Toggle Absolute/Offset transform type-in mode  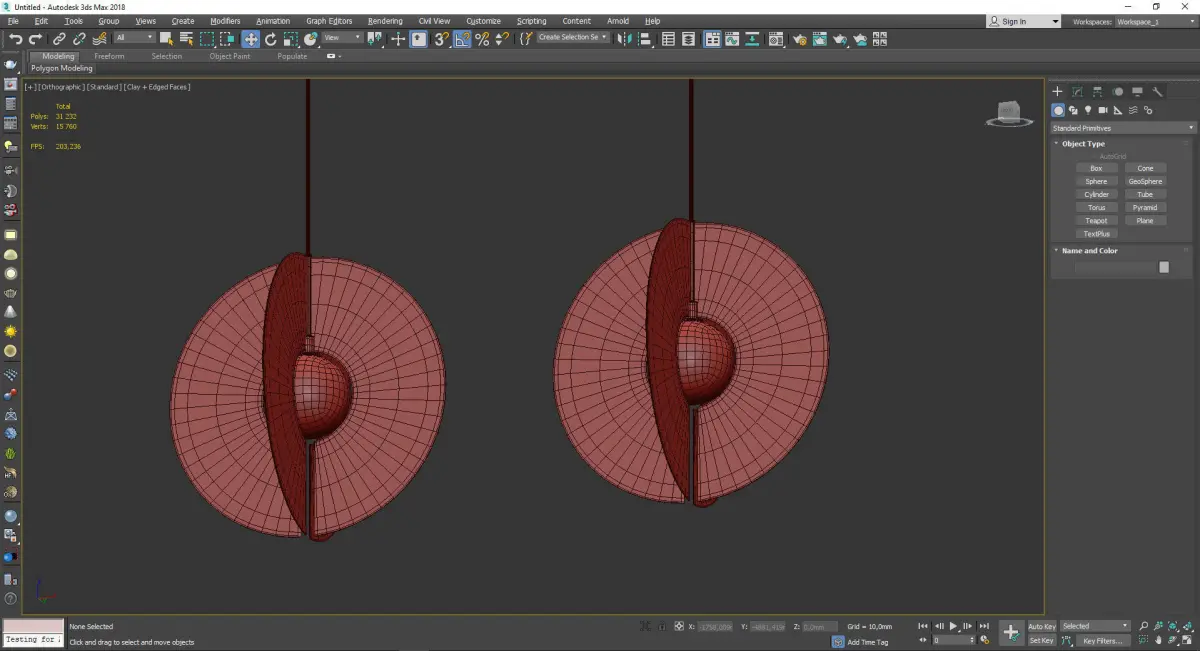click(x=679, y=626)
